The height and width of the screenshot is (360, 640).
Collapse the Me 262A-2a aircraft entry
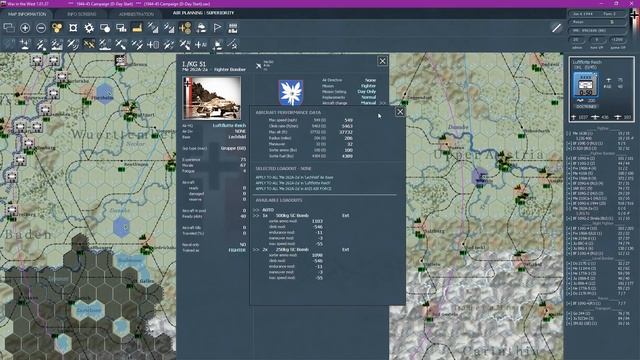click(x=569, y=208)
